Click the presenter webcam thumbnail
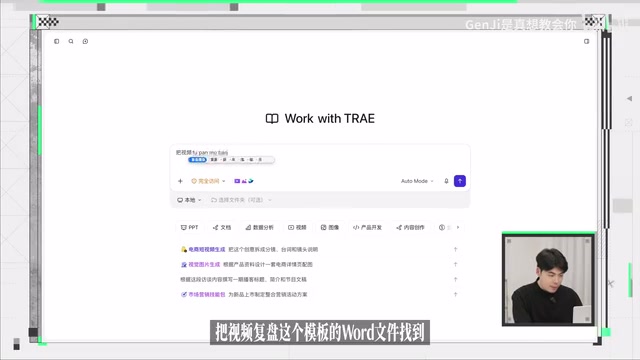Image resolution: width=640 pixels, height=360 pixels. coord(548,280)
